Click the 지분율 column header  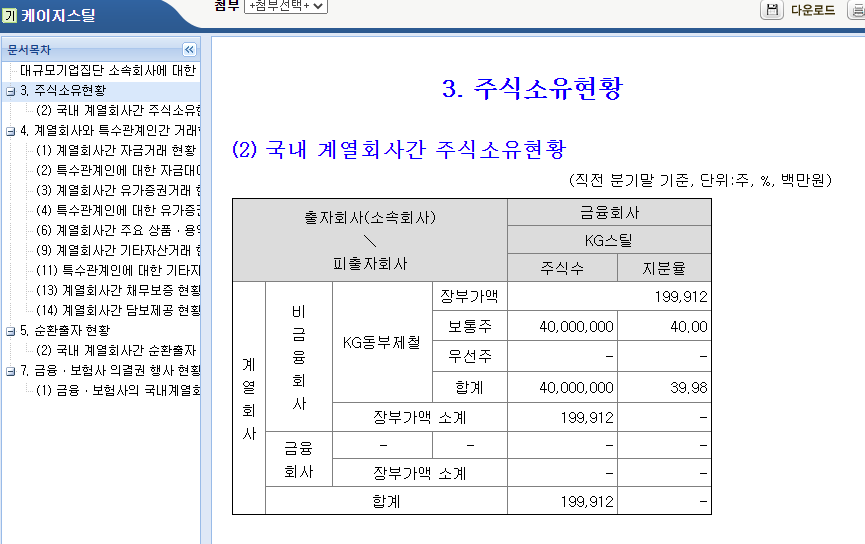tap(664, 268)
